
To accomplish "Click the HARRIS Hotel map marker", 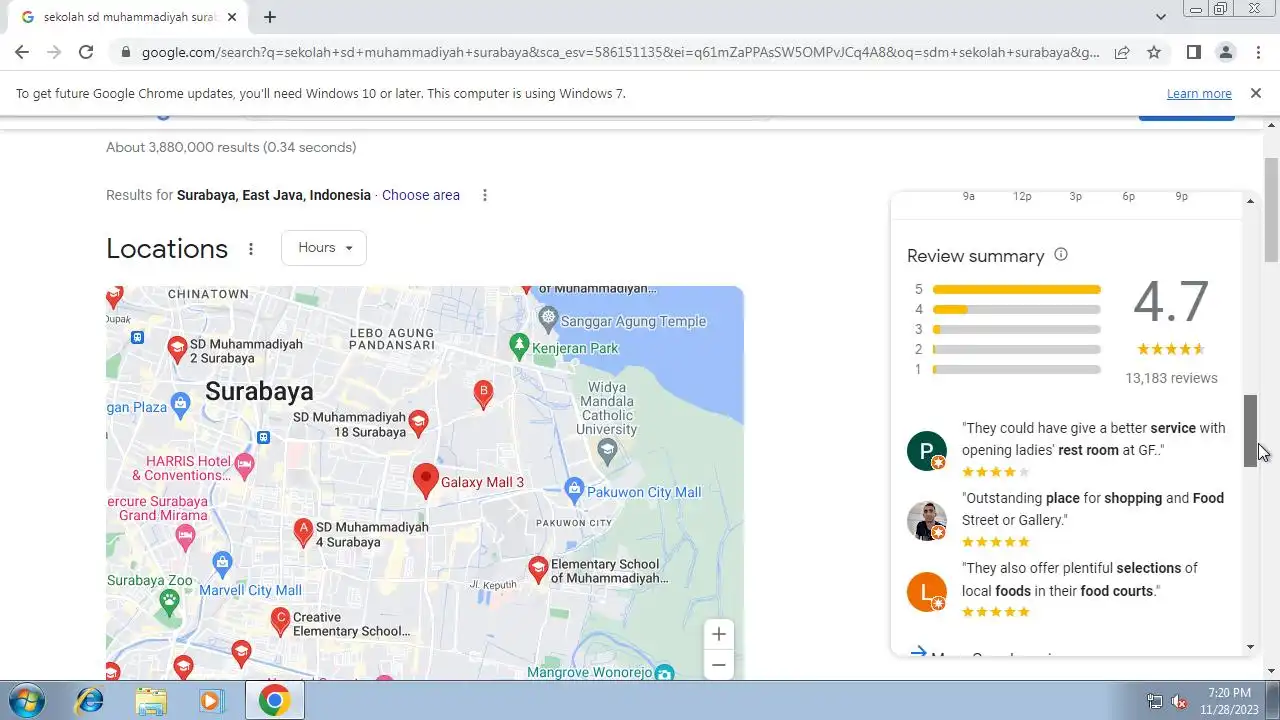I will 244,464.
